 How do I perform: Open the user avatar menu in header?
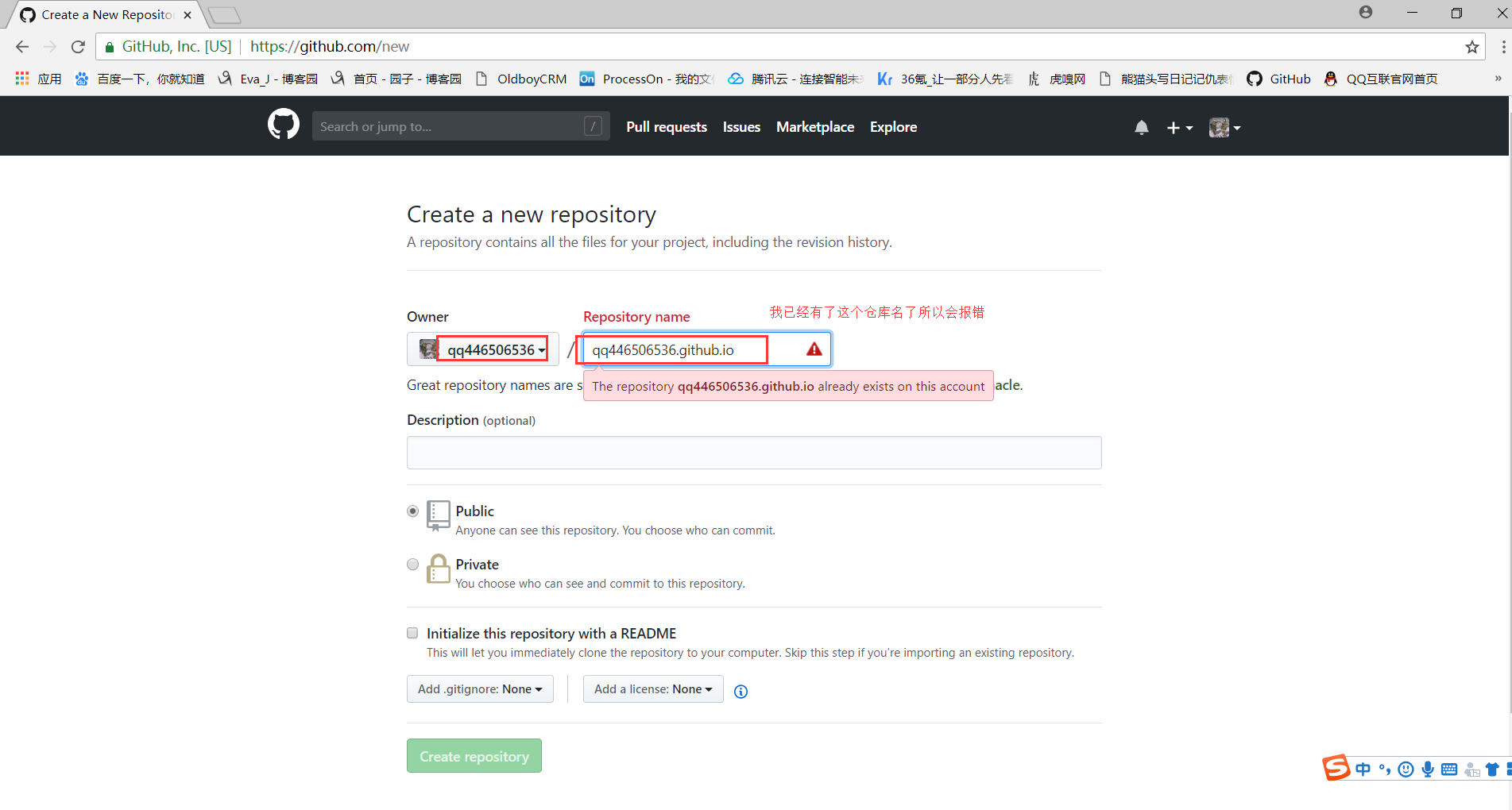[x=1224, y=127]
